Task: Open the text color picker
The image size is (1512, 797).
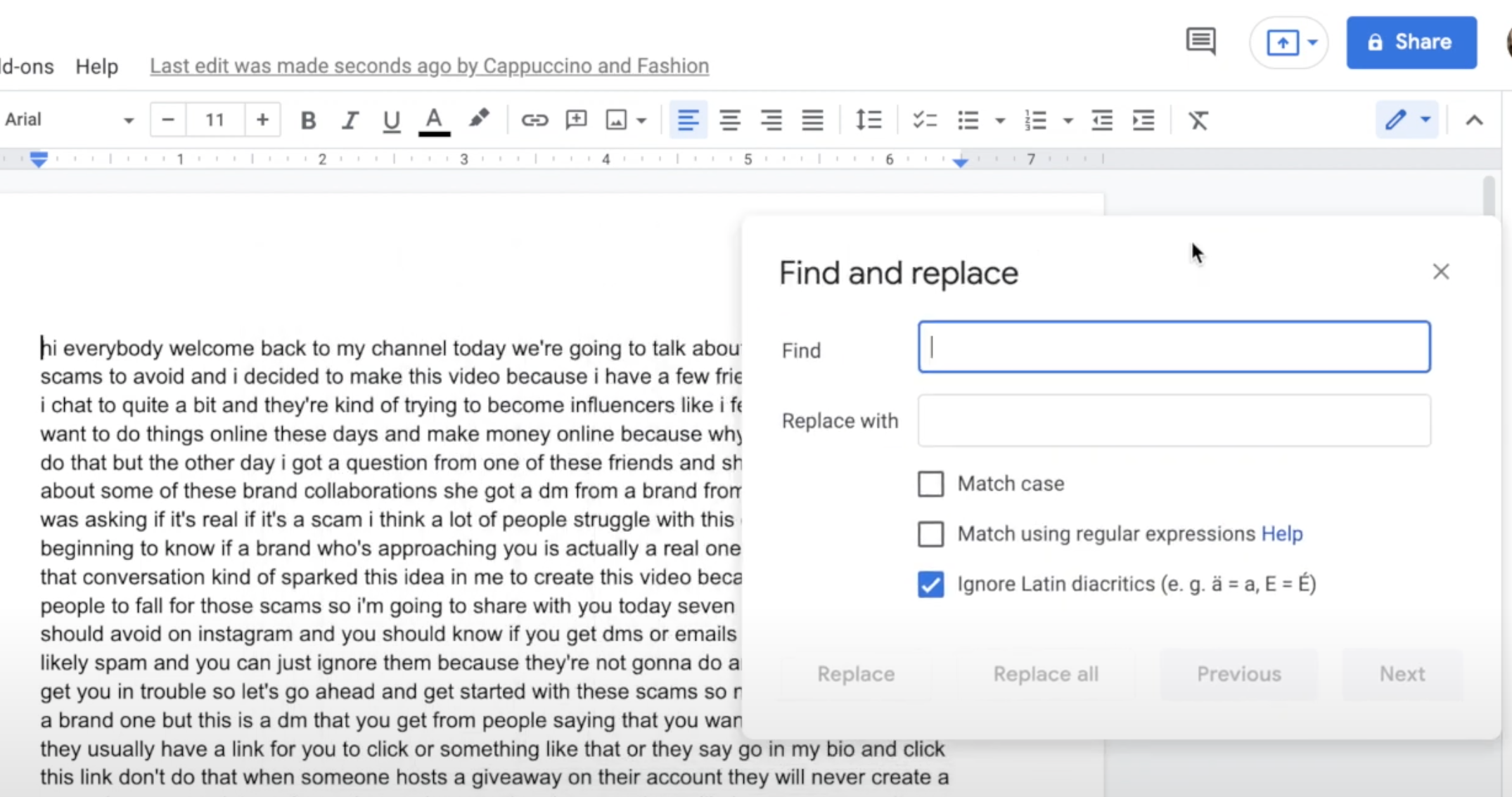Action: [434, 121]
